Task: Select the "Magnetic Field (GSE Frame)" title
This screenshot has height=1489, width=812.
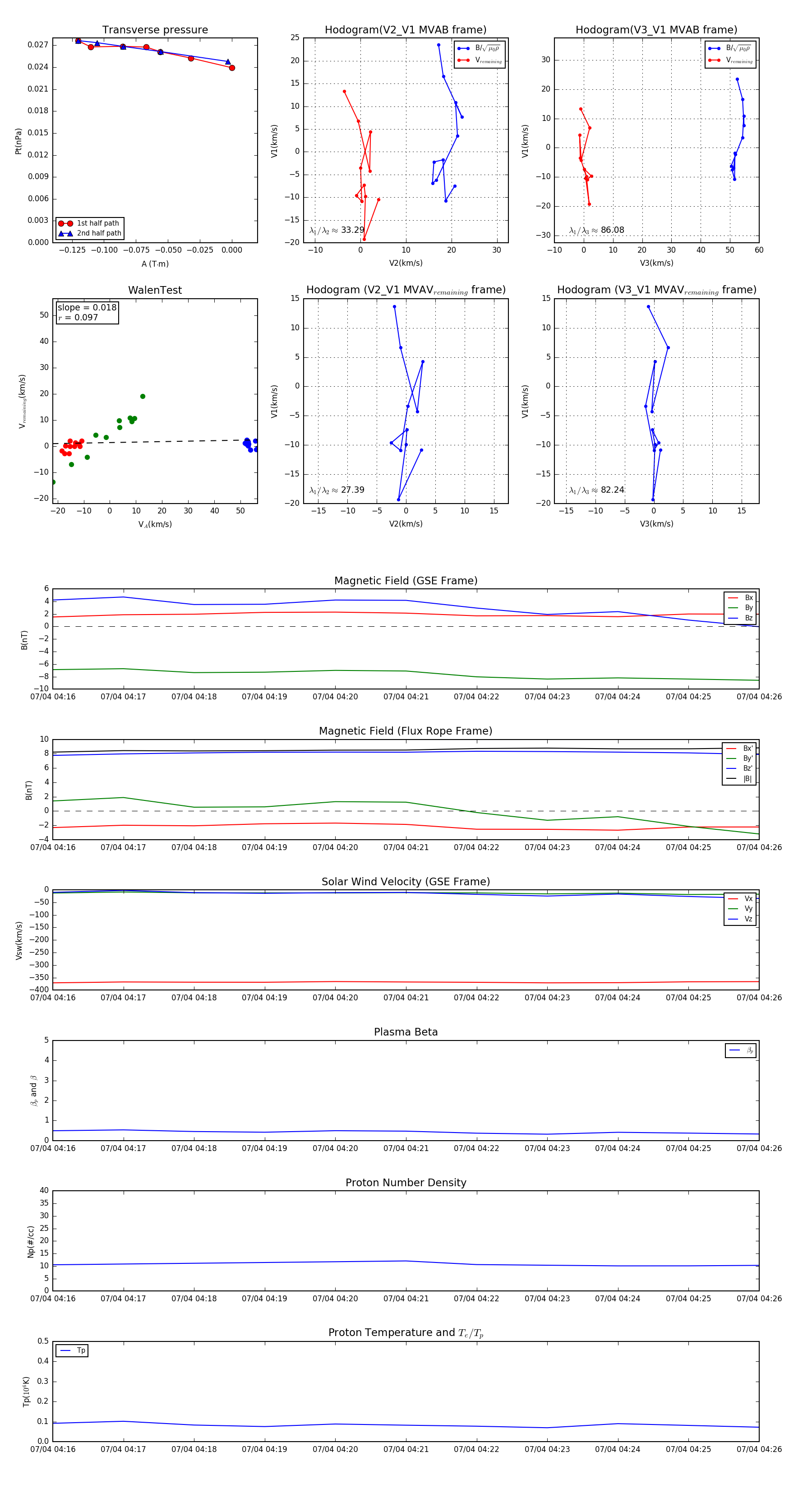Action: coord(406,581)
